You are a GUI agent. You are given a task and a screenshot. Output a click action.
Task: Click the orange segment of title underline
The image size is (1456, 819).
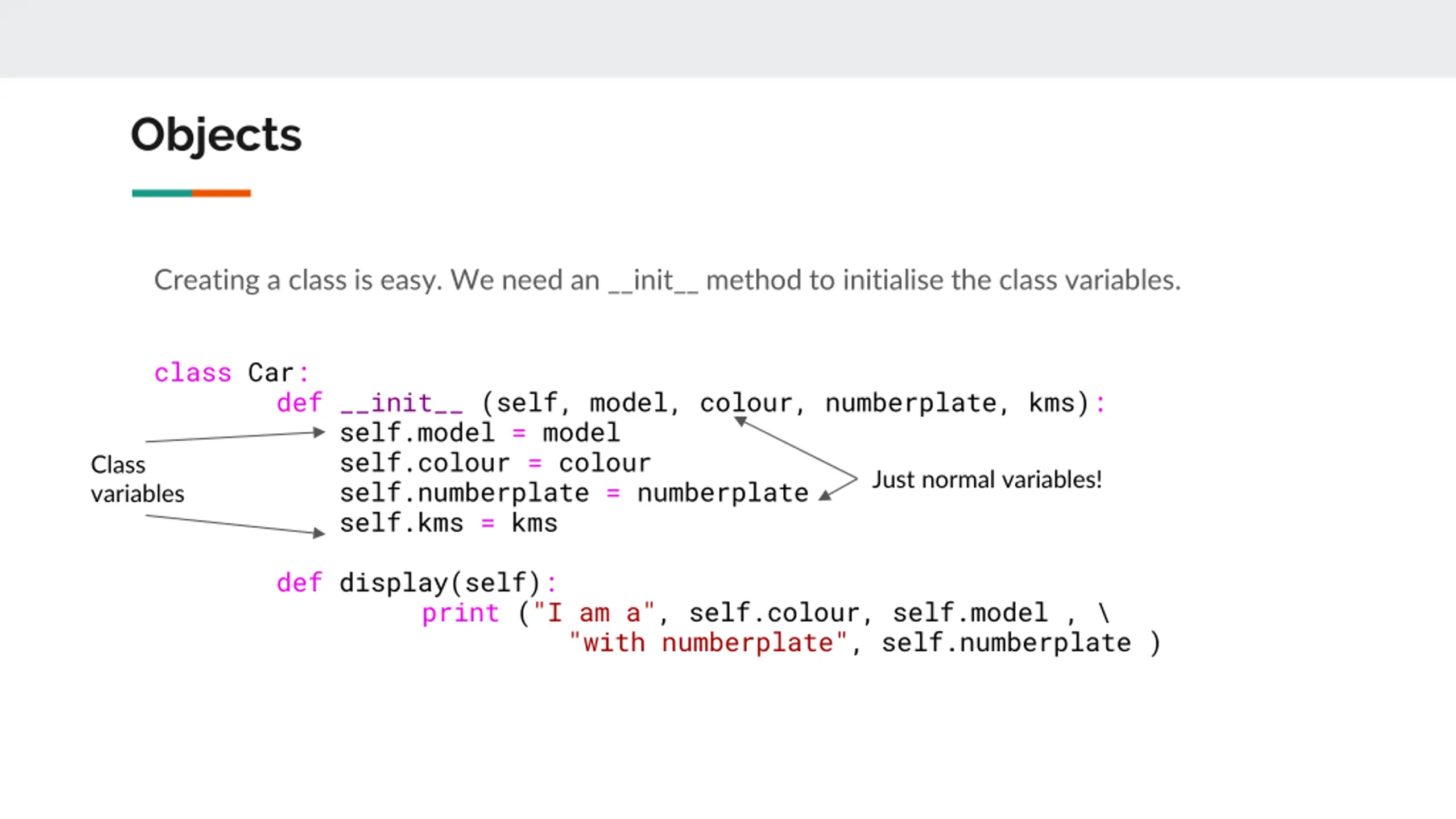pos(221,193)
